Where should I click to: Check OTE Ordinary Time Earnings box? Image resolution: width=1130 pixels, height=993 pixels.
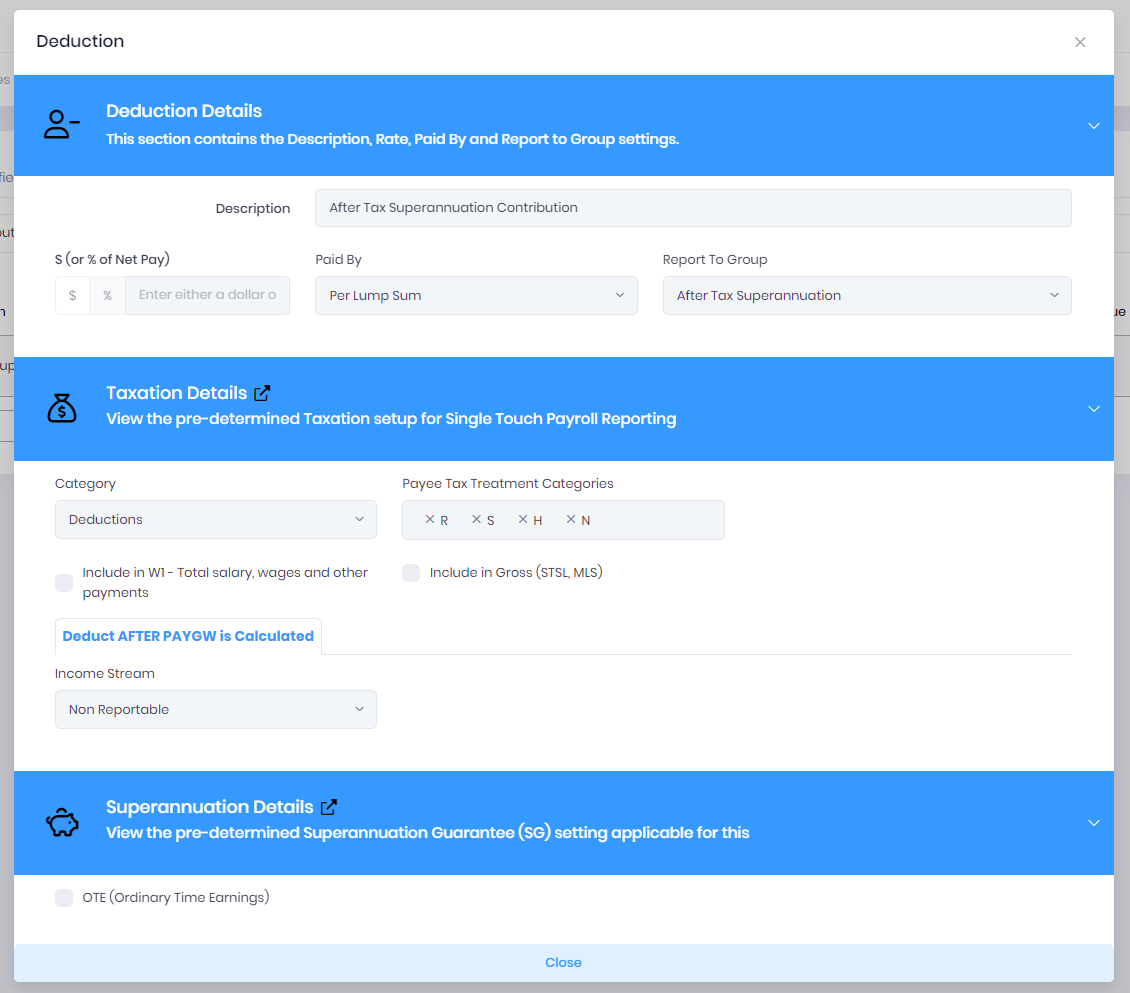click(x=64, y=898)
